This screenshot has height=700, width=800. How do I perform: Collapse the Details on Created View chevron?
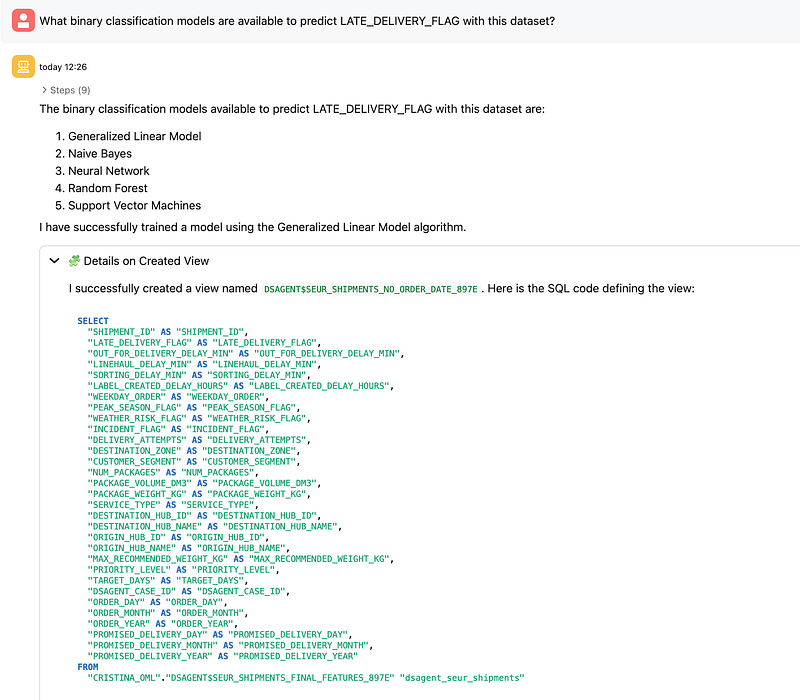coord(54,261)
